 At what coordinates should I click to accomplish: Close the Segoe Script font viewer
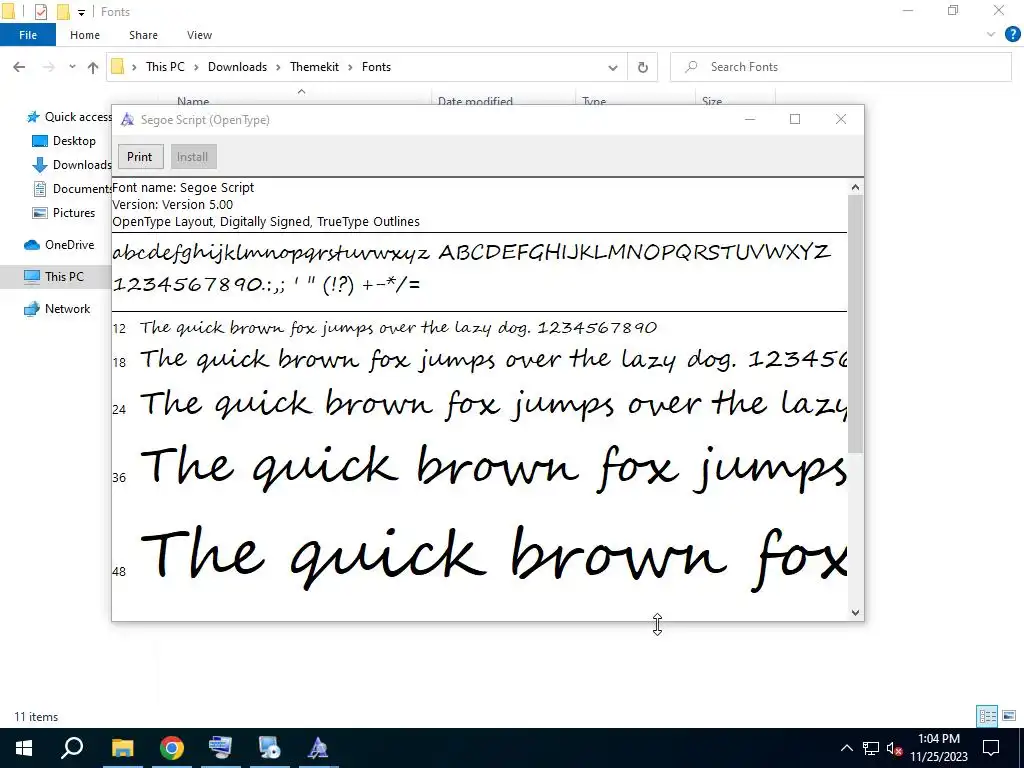click(x=840, y=119)
